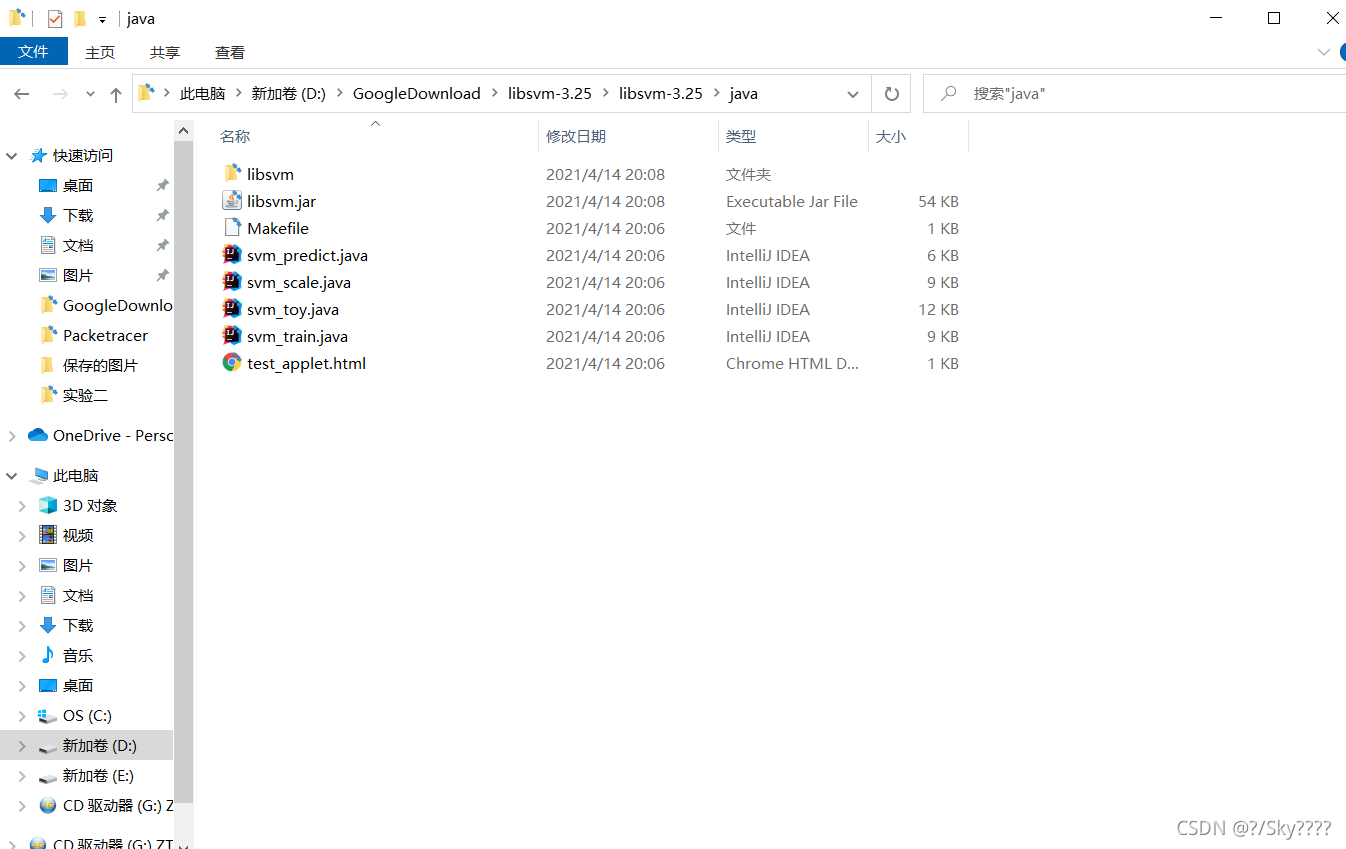This screenshot has height=849, width=1346.
Task: Open Pictures under Quick access
Action: click(x=78, y=275)
